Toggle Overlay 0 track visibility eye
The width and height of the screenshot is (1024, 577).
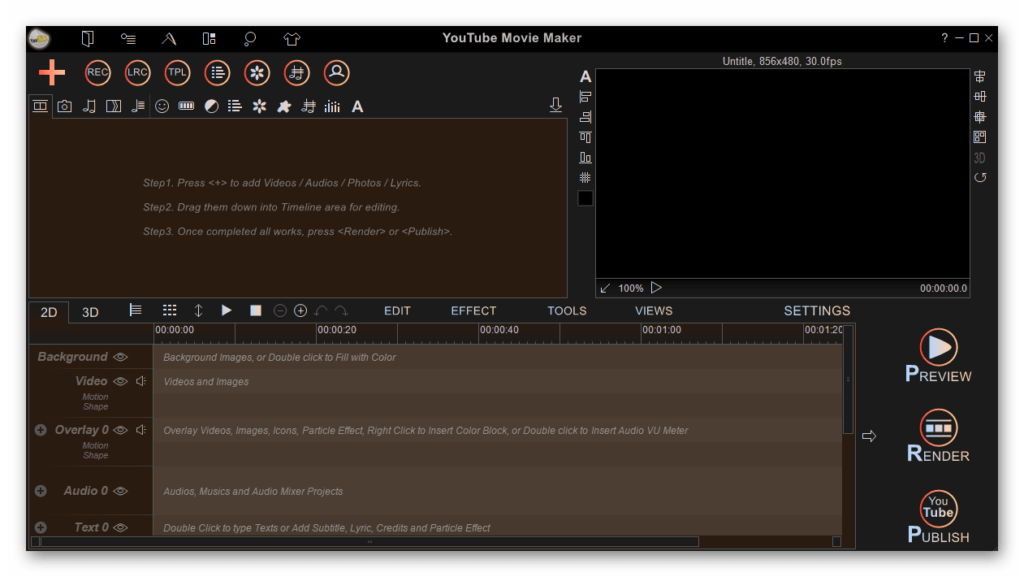tap(121, 430)
